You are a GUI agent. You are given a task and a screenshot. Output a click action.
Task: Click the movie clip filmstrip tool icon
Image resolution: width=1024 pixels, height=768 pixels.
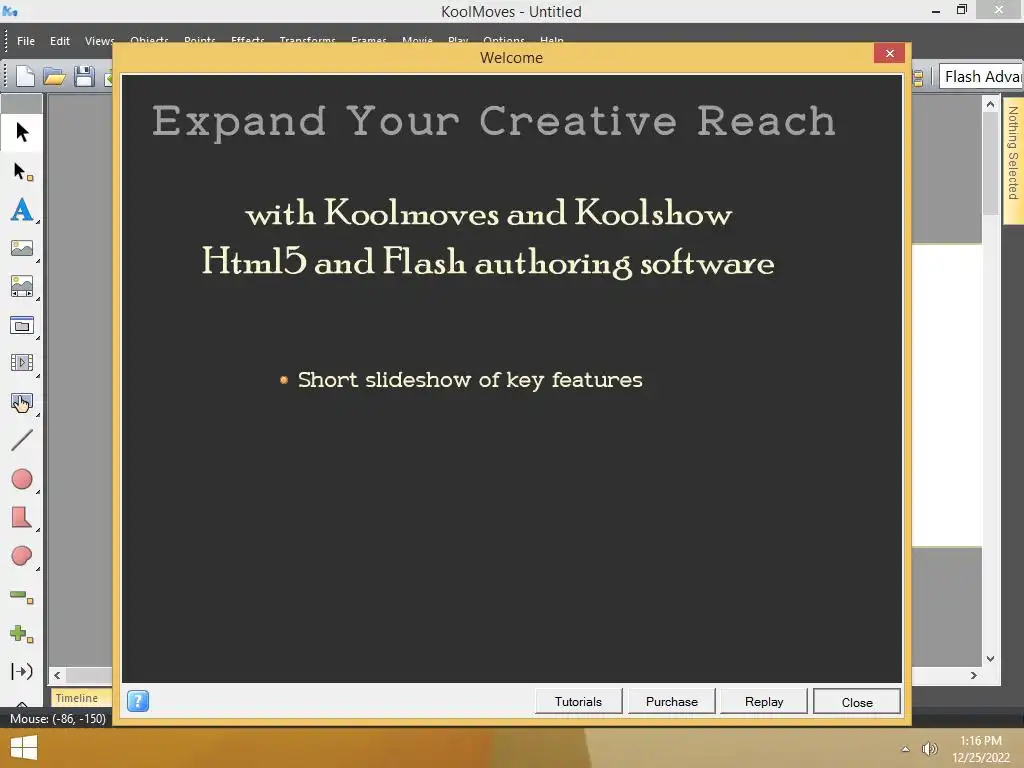coord(22,362)
